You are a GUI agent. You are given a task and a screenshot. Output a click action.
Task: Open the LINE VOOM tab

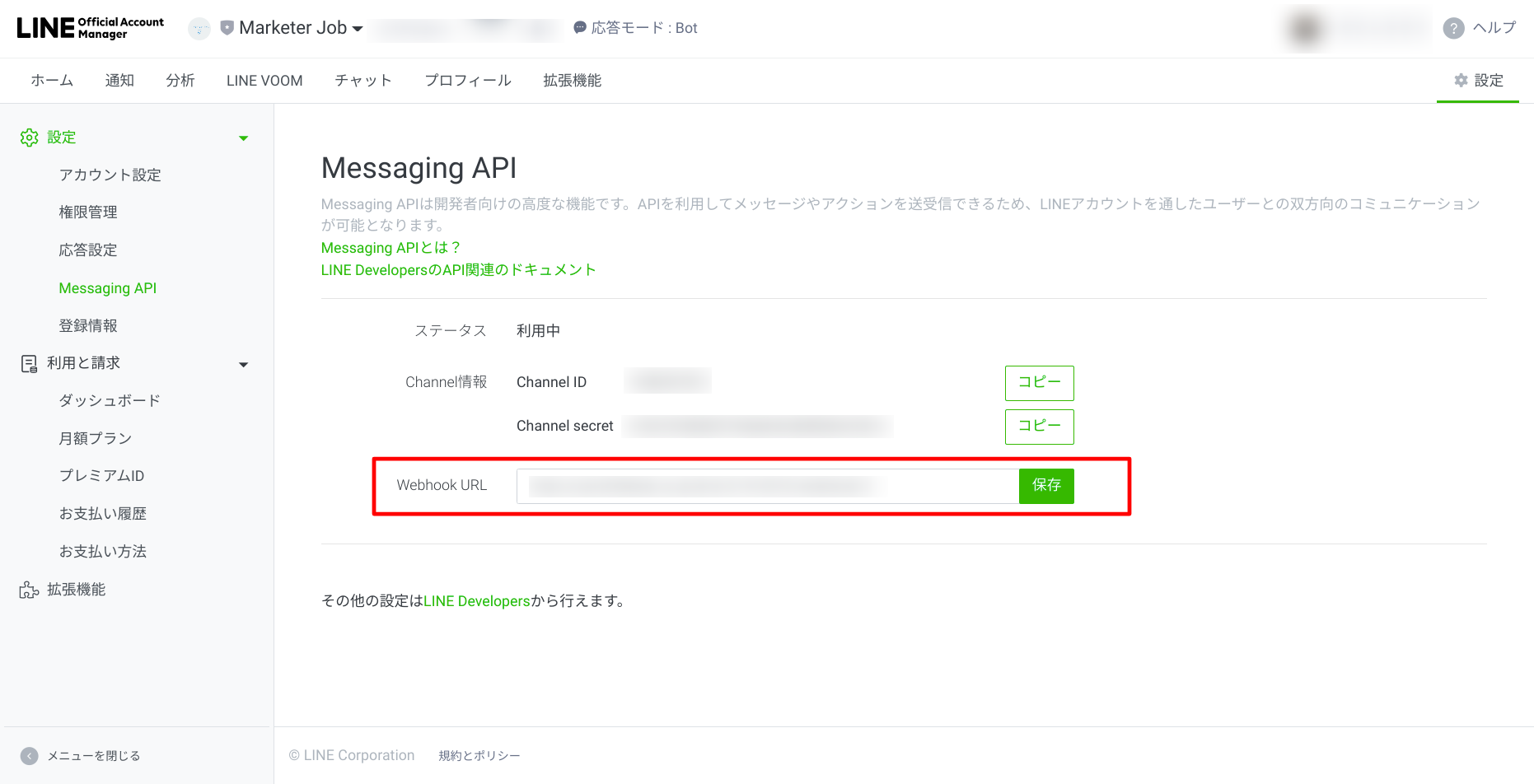264,81
